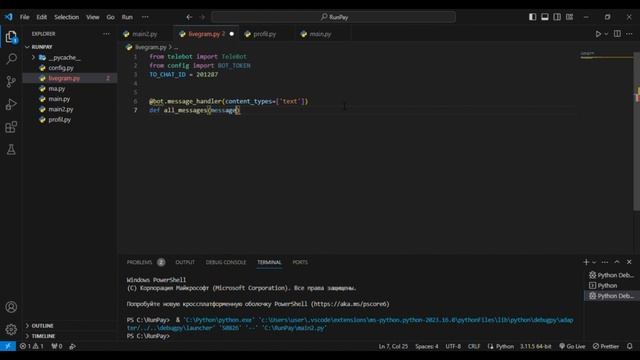Open run button dropdown arrow

coord(606,34)
